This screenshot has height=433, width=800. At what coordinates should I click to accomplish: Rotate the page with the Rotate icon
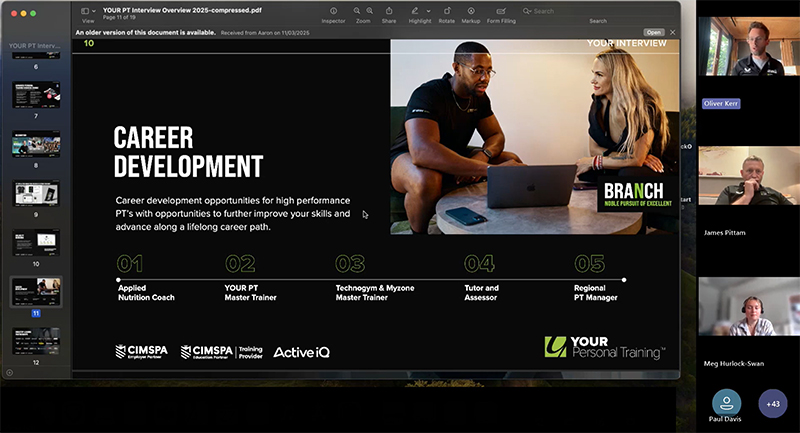click(x=446, y=10)
